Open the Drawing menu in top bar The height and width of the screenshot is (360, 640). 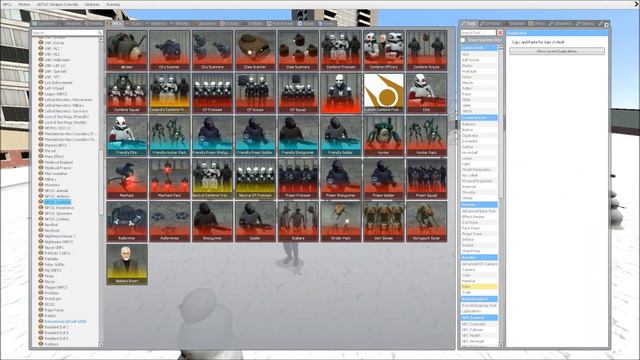coord(113,4)
